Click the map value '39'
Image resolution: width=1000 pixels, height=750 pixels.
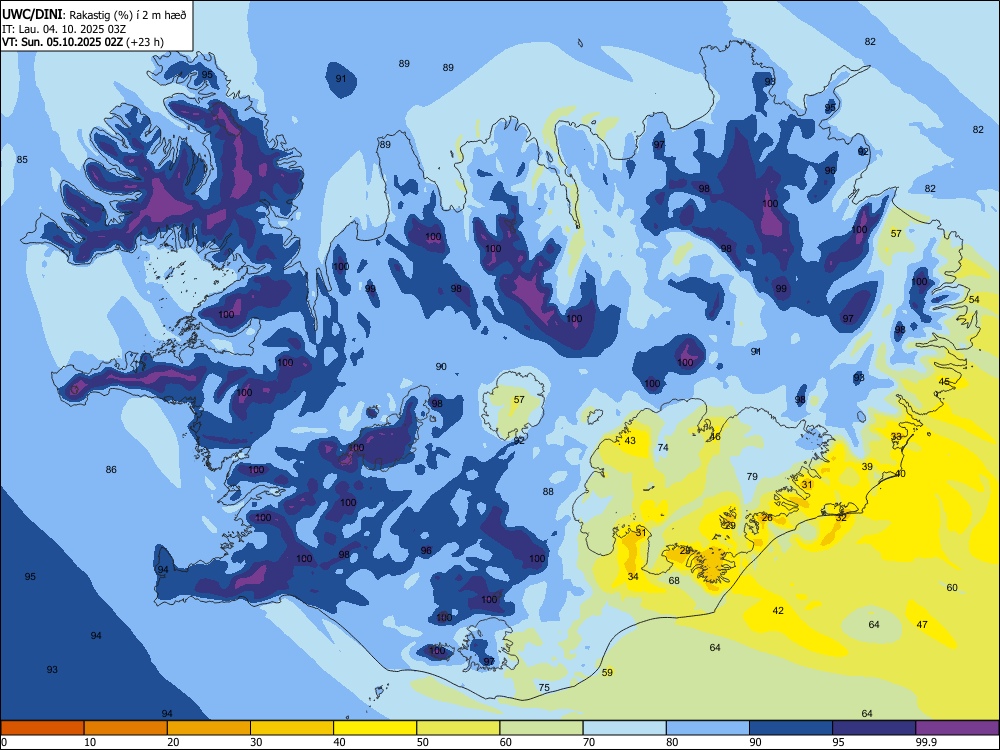[867, 466]
